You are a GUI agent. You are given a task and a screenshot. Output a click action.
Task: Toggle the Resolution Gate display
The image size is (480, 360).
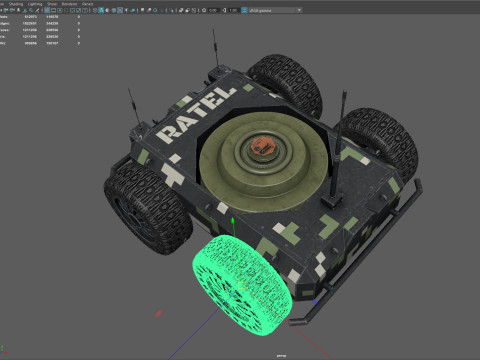(x=60, y=10)
